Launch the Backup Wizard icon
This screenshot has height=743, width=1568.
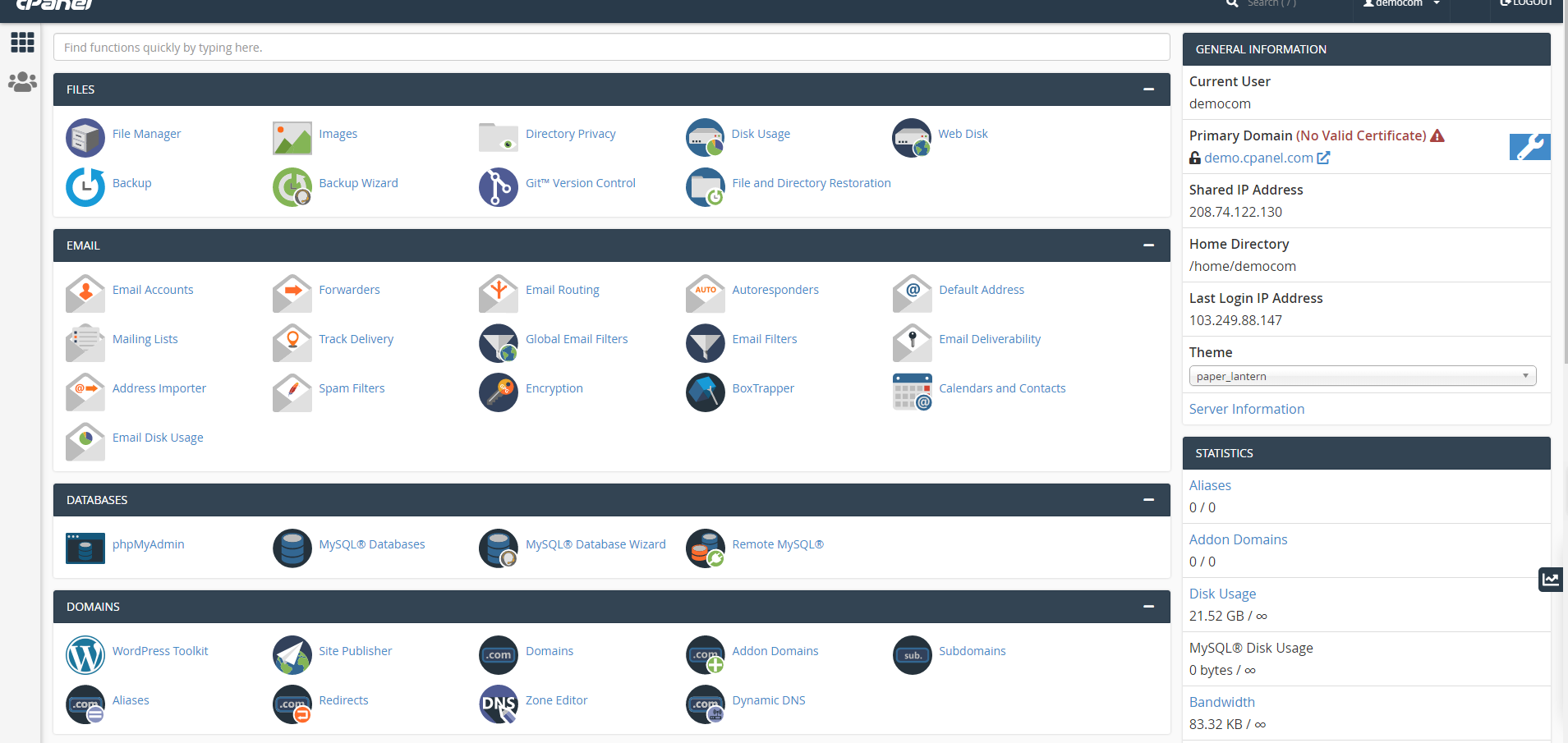coord(292,187)
